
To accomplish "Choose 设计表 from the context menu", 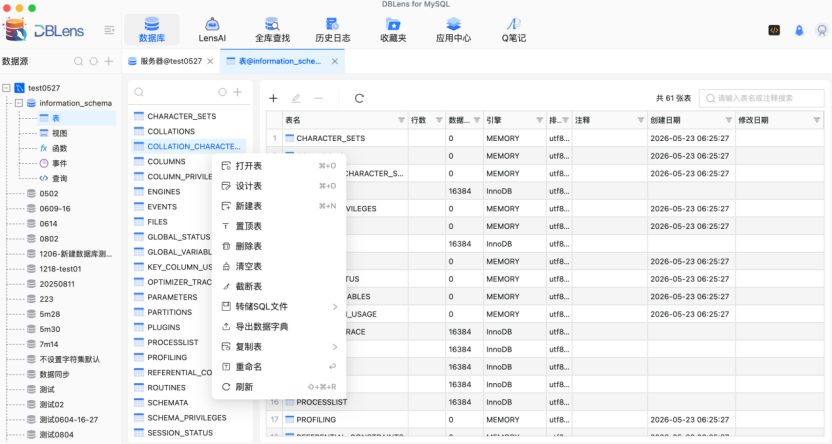I will (279, 186).
